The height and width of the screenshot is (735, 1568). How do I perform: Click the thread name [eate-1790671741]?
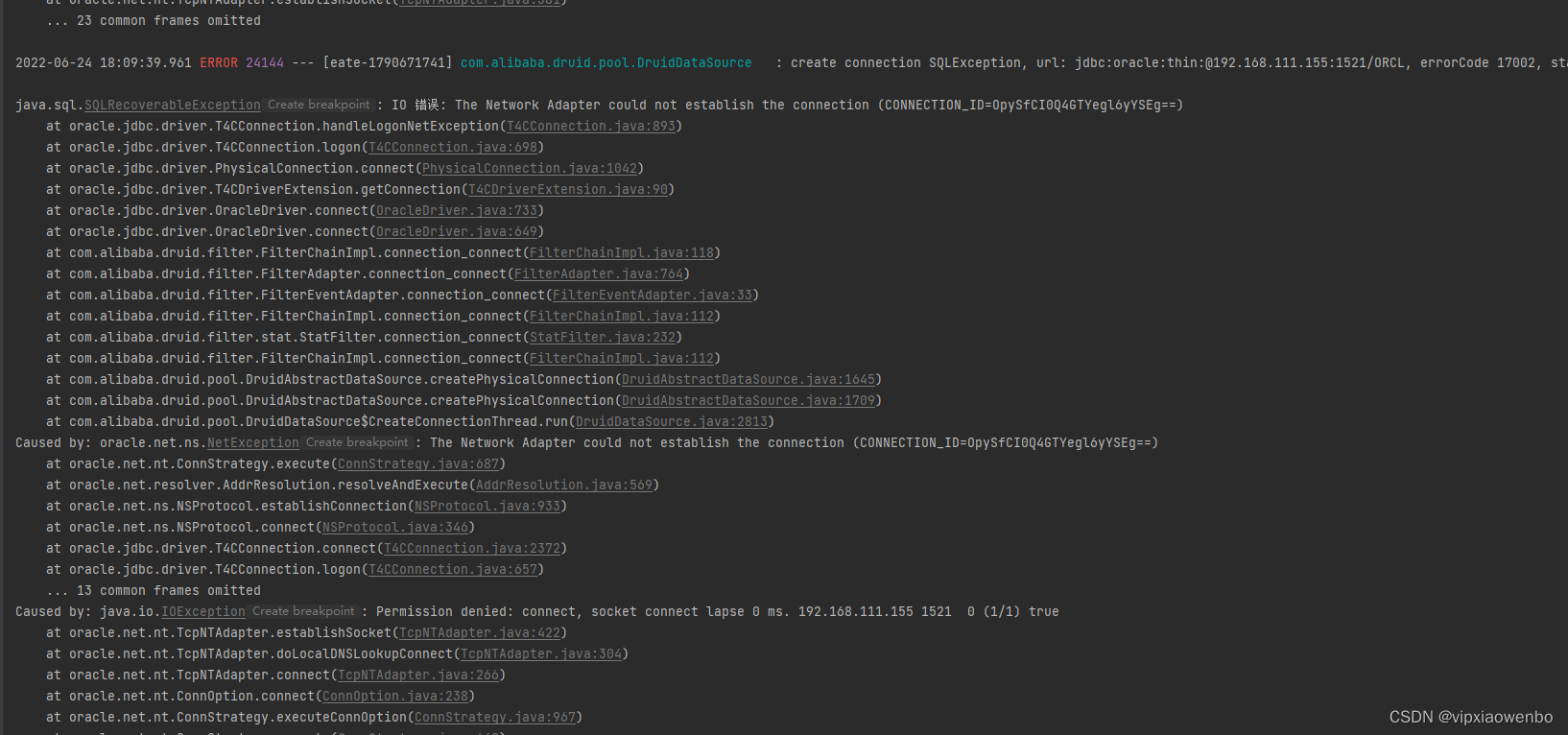coord(388,63)
